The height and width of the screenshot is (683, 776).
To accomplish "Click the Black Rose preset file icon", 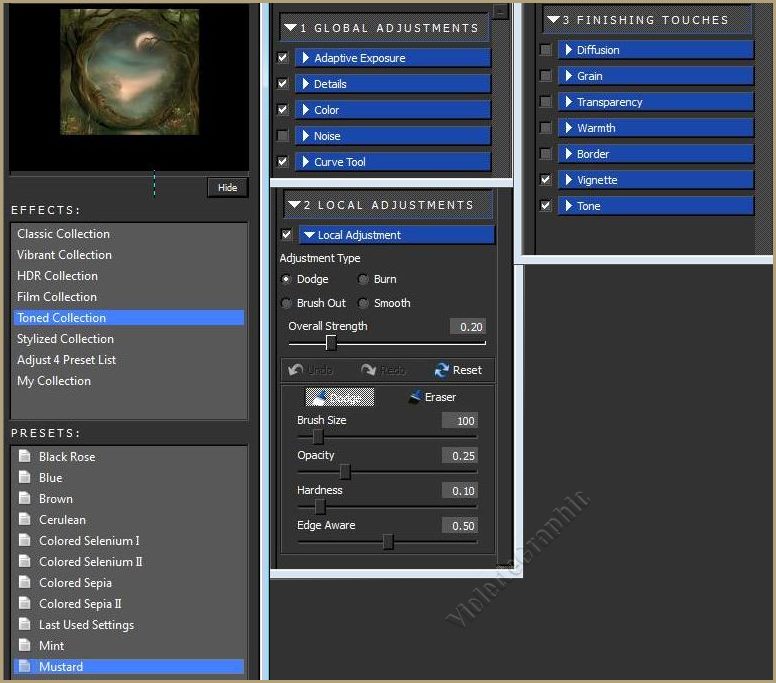I will [25, 457].
